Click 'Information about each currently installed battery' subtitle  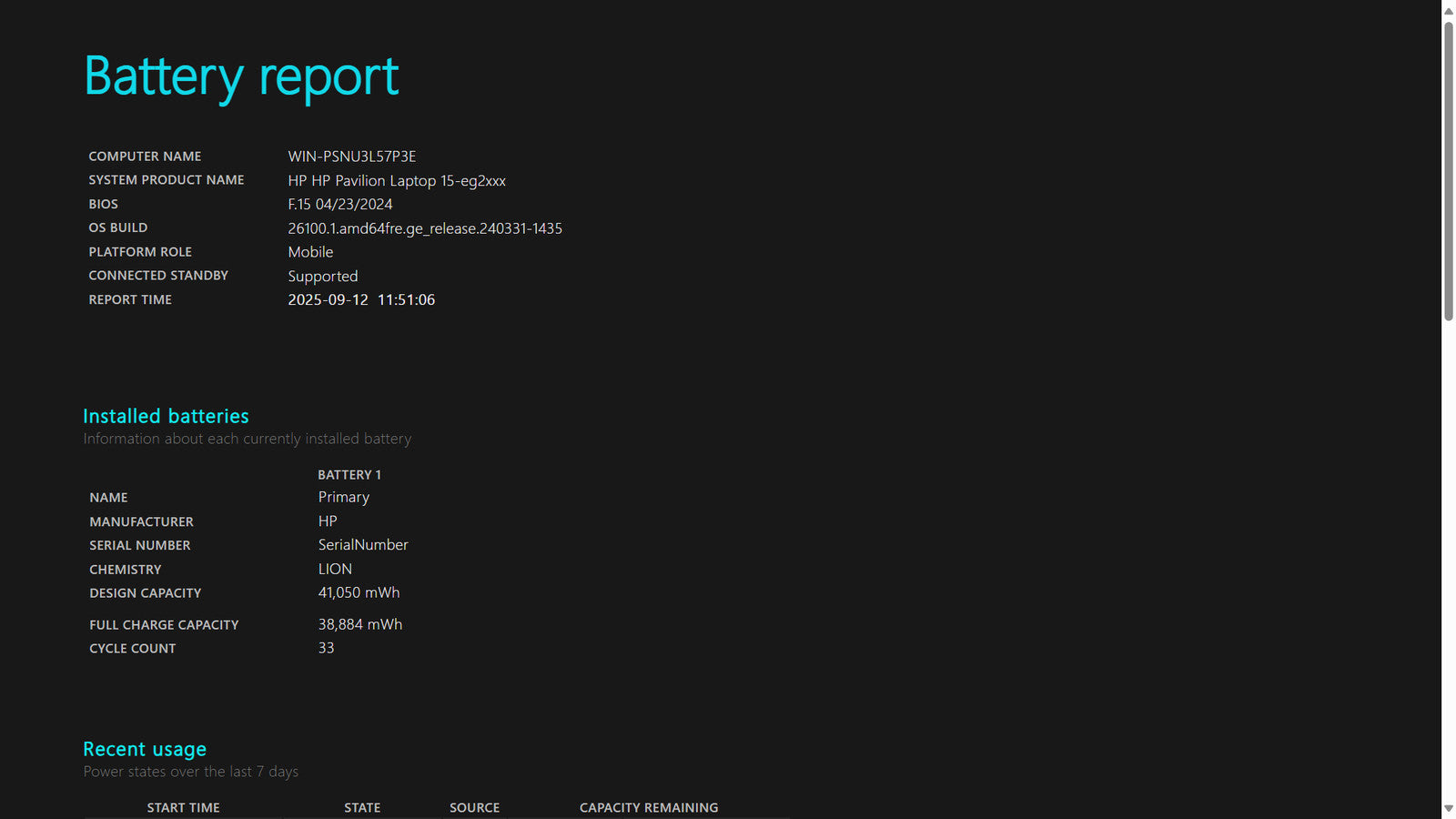[248, 439]
